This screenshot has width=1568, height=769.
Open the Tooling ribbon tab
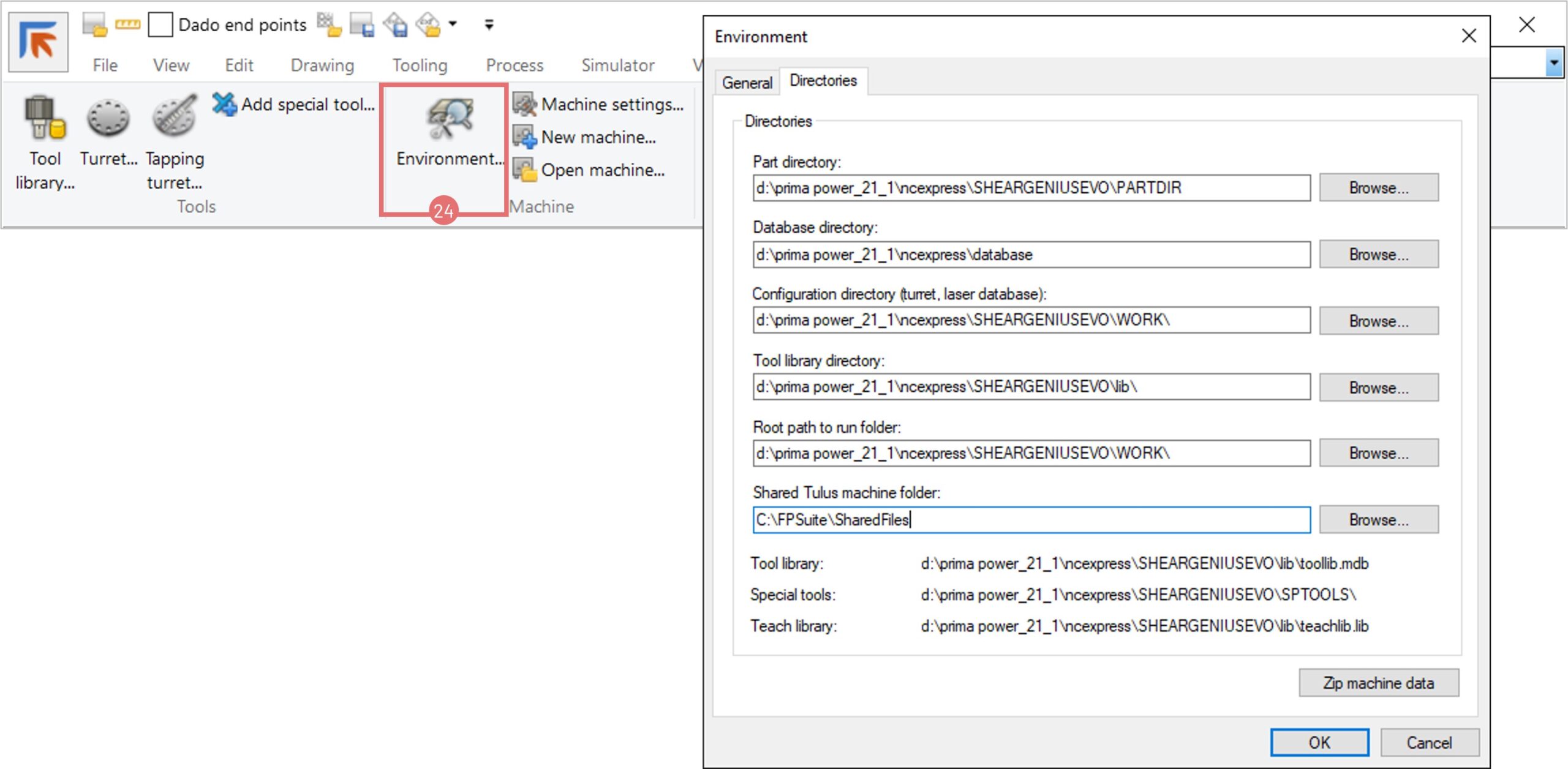420,65
